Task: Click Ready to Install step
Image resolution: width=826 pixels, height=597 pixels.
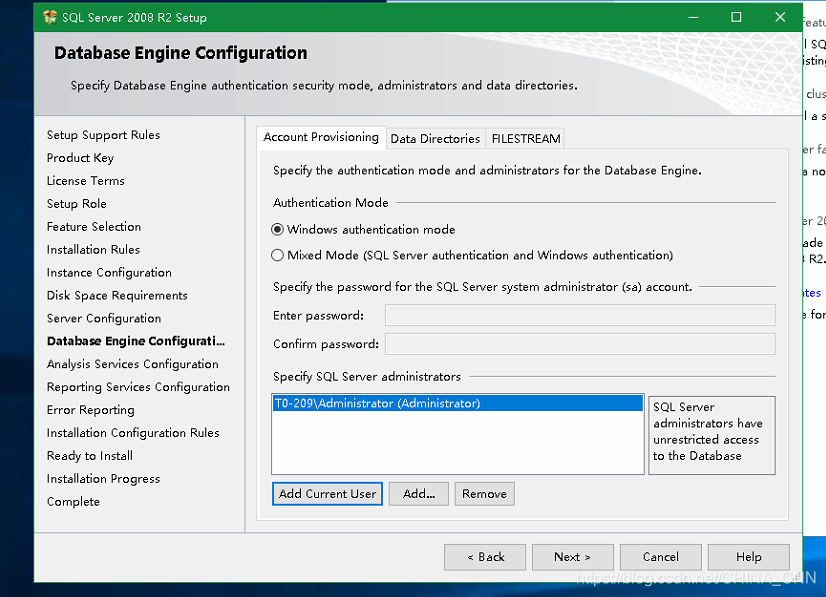Action: pyautogui.click(x=90, y=456)
